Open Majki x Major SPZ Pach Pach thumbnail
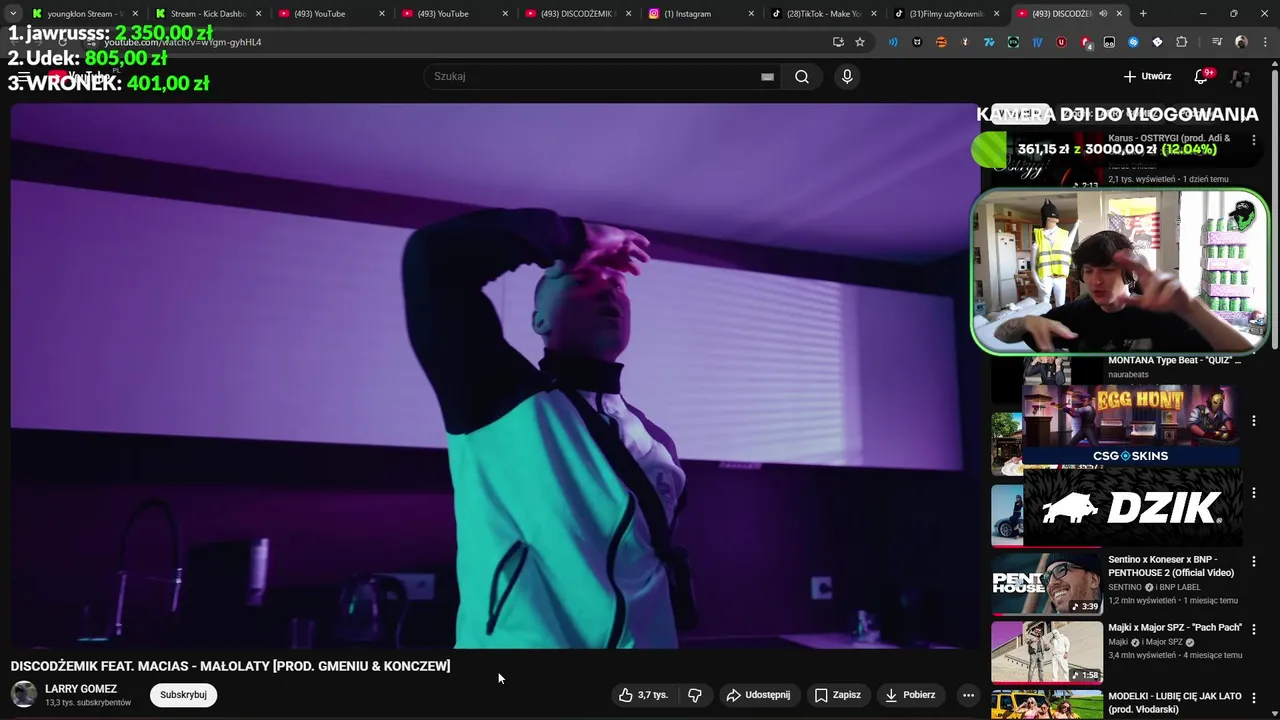The width and height of the screenshot is (1280, 720). (1047, 652)
